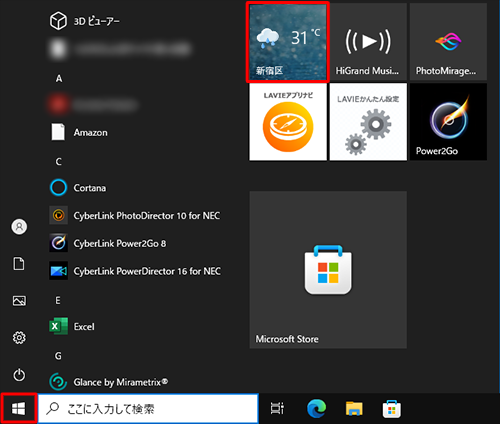This screenshot has width=500, height=424.
Task: Open the Shinjuku weather tile
Action: click(x=288, y=42)
